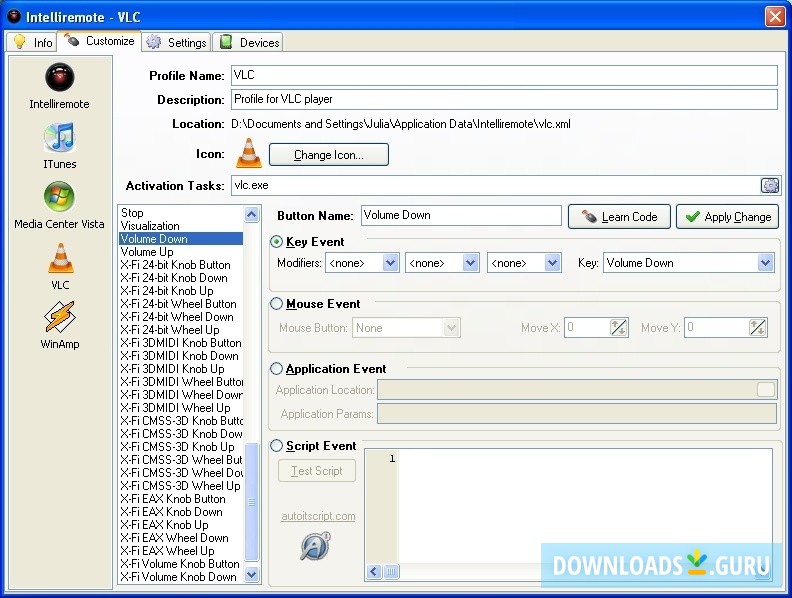Click inside the script editor area
Screen dimensions: 792x598
pyautogui.click(x=584, y=506)
